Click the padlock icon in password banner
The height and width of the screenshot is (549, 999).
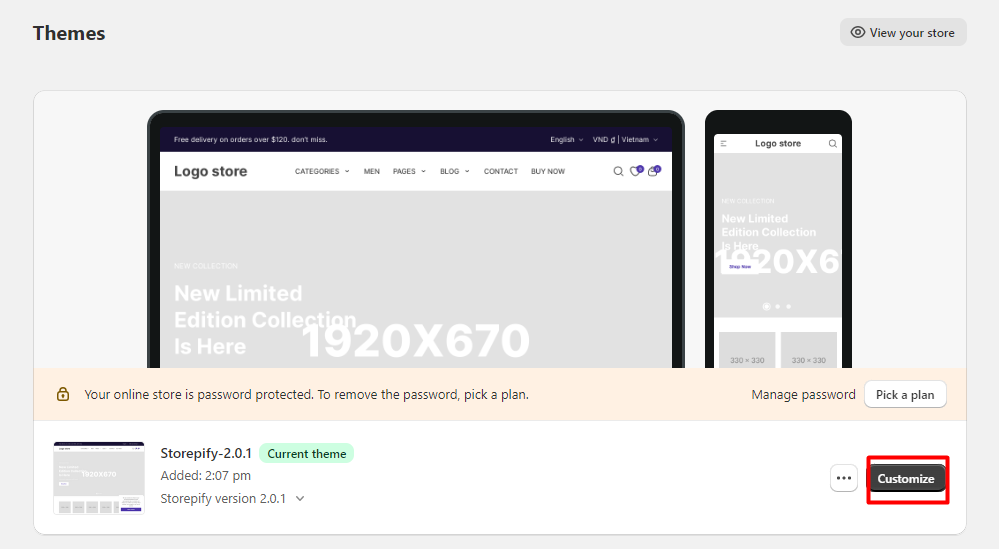tap(63, 394)
